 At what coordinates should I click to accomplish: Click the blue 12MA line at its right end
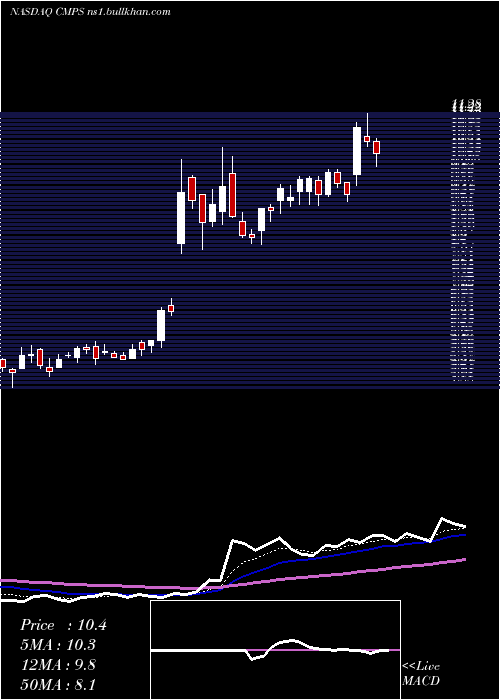pyautogui.click(x=463, y=534)
